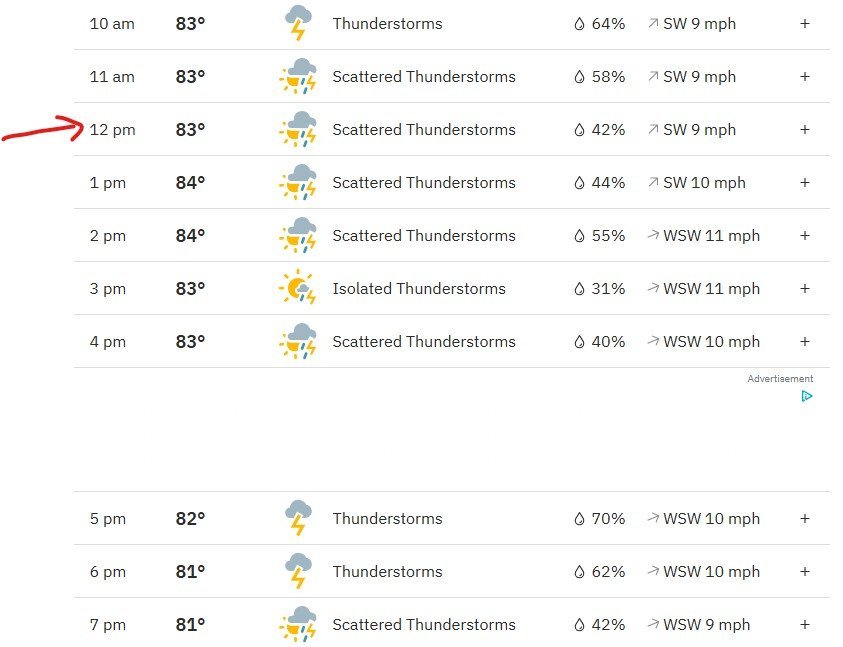
Task: Click the 11 am raindrop precipitation icon
Action: 578,77
